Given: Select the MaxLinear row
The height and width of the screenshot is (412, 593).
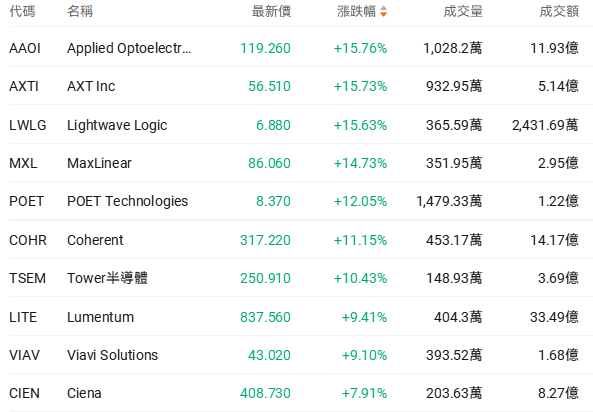Looking at the screenshot, I should coord(296,163).
